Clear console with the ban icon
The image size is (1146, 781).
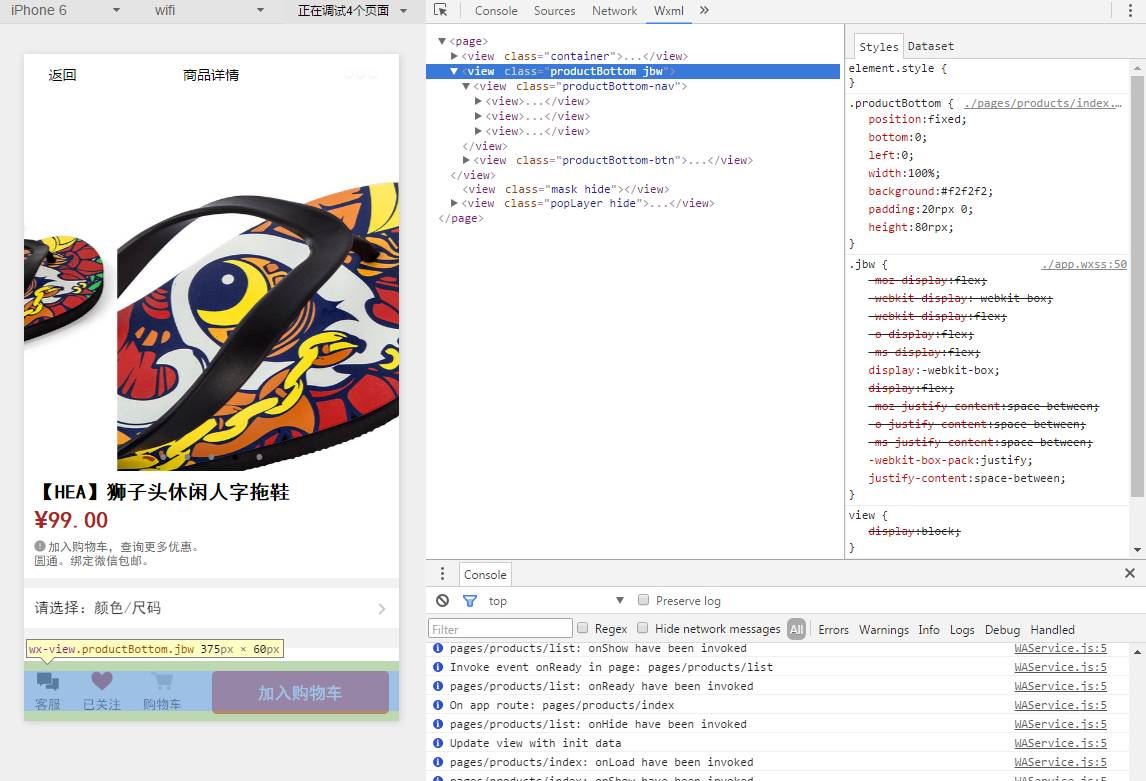[x=442, y=601]
